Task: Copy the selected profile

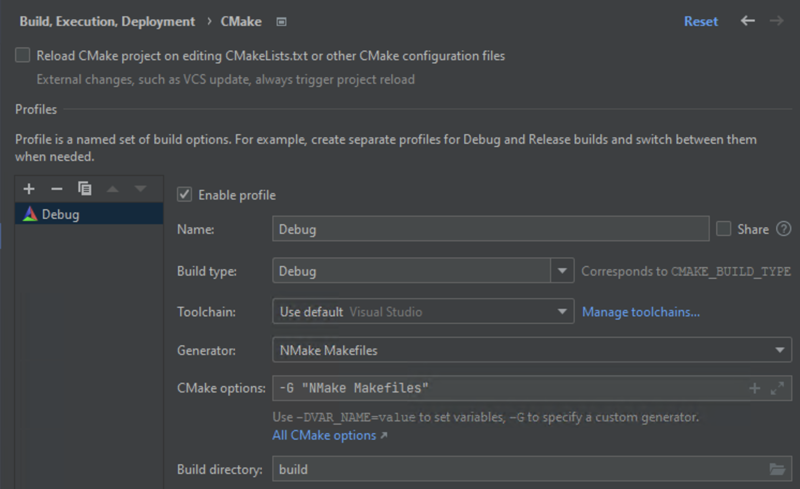Action: pyautogui.click(x=85, y=189)
